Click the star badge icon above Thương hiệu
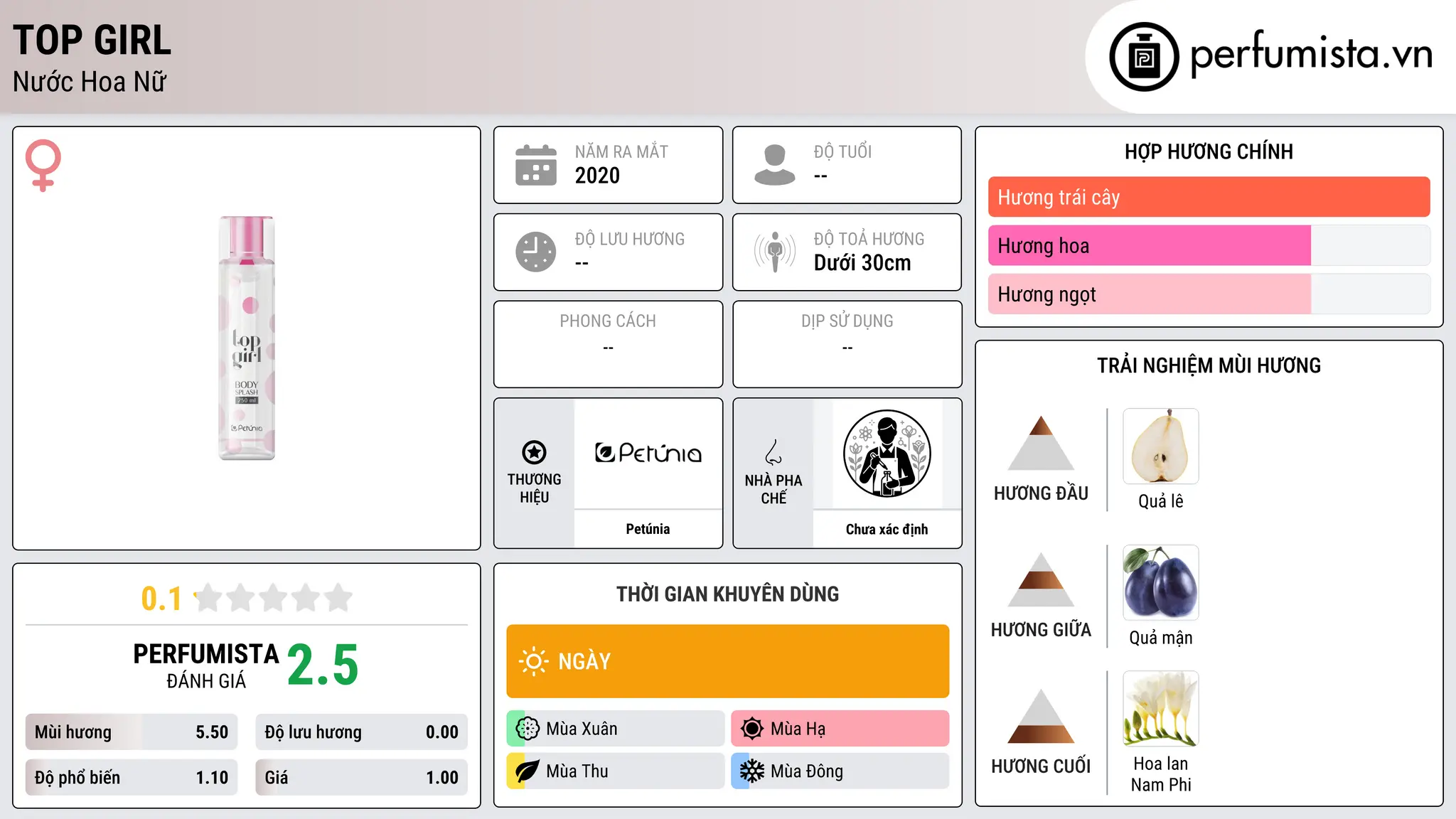 (x=535, y=452)
